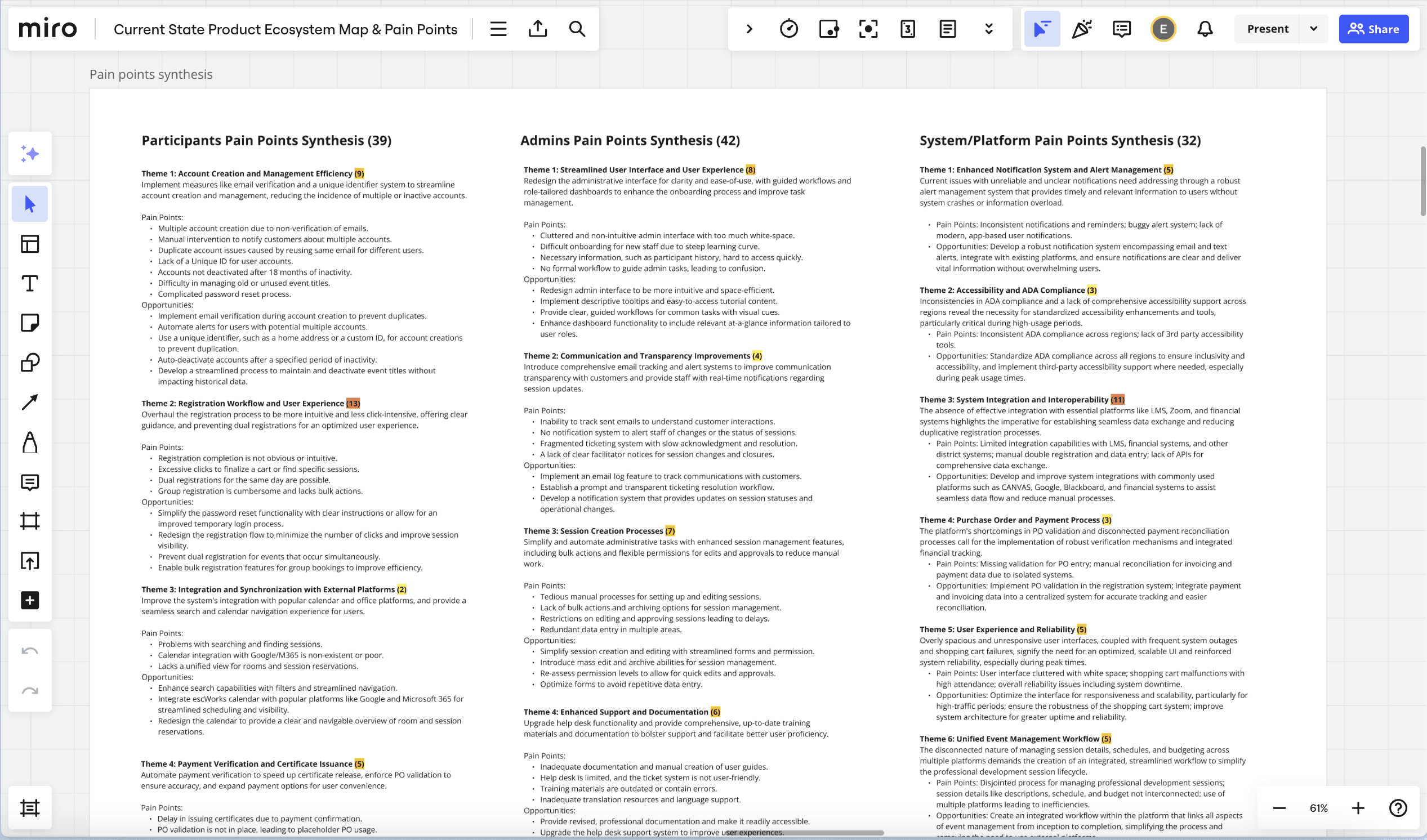This screenshot has width=1427, height=840.
Task: Choose the Shapes tool
Action: (x=29, y=362)
